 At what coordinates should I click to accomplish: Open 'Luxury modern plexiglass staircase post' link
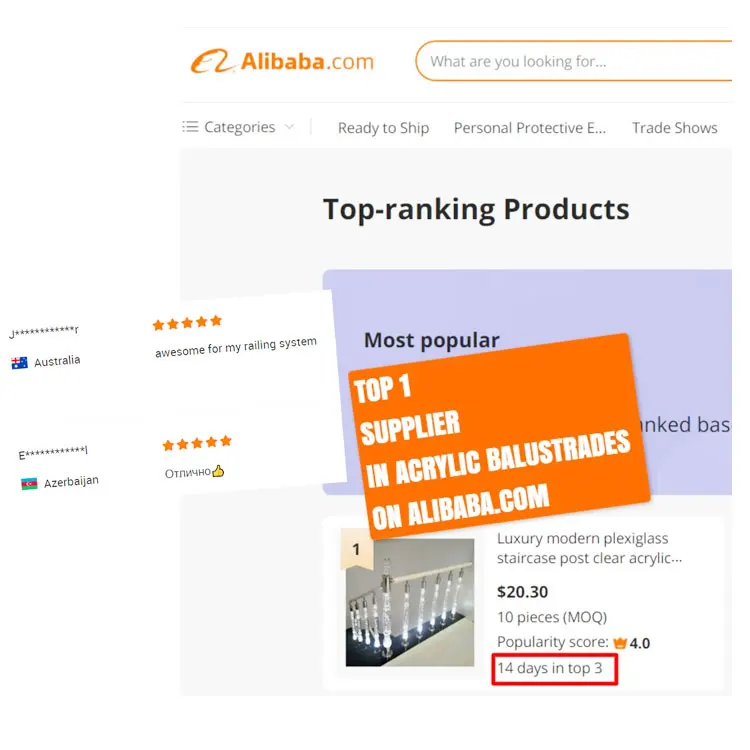[x=589, y=548]
